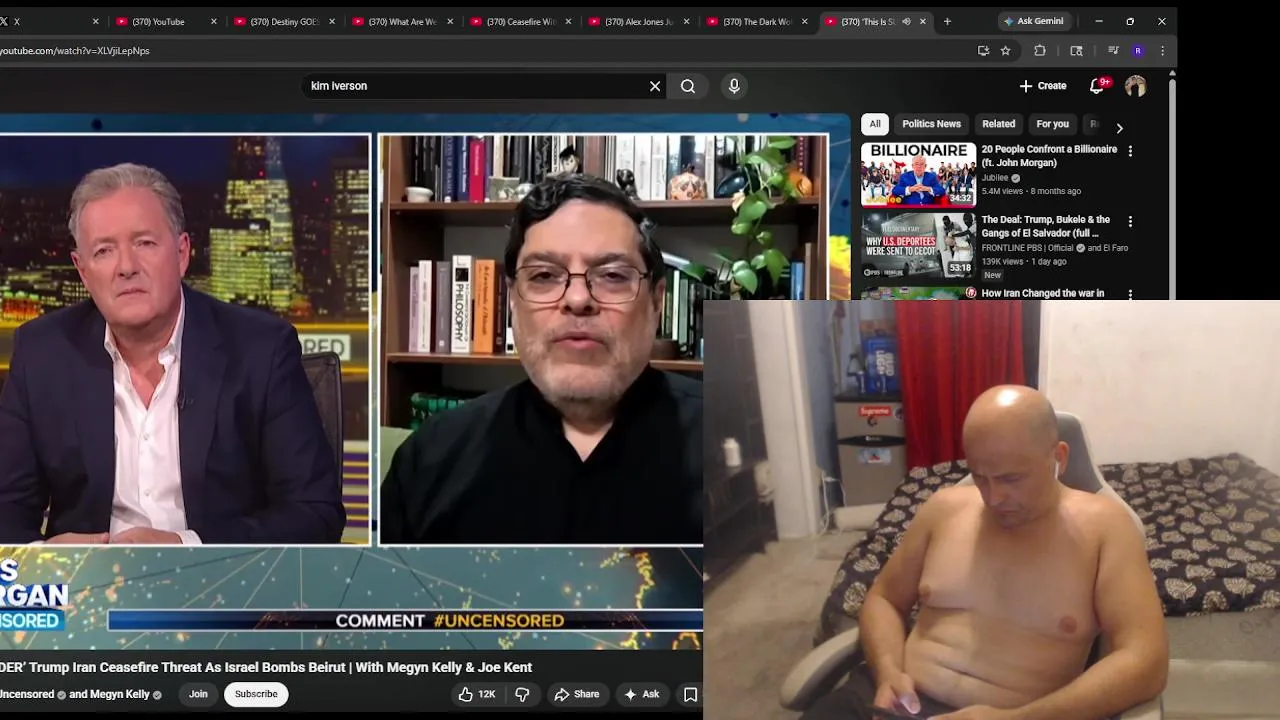1280x720 pixels.
Task: Open options for How Iran Changed the war
Action: [1130, 294]
